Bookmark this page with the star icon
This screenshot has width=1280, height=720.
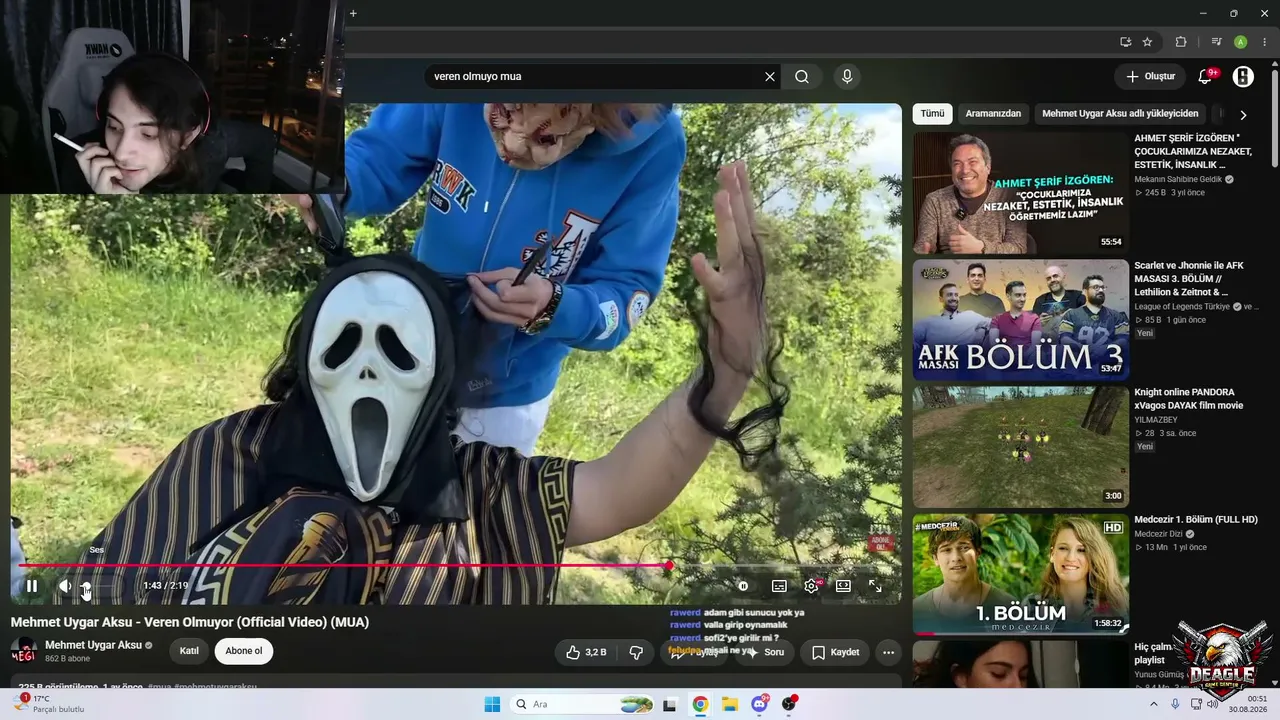click(1147, 42)
